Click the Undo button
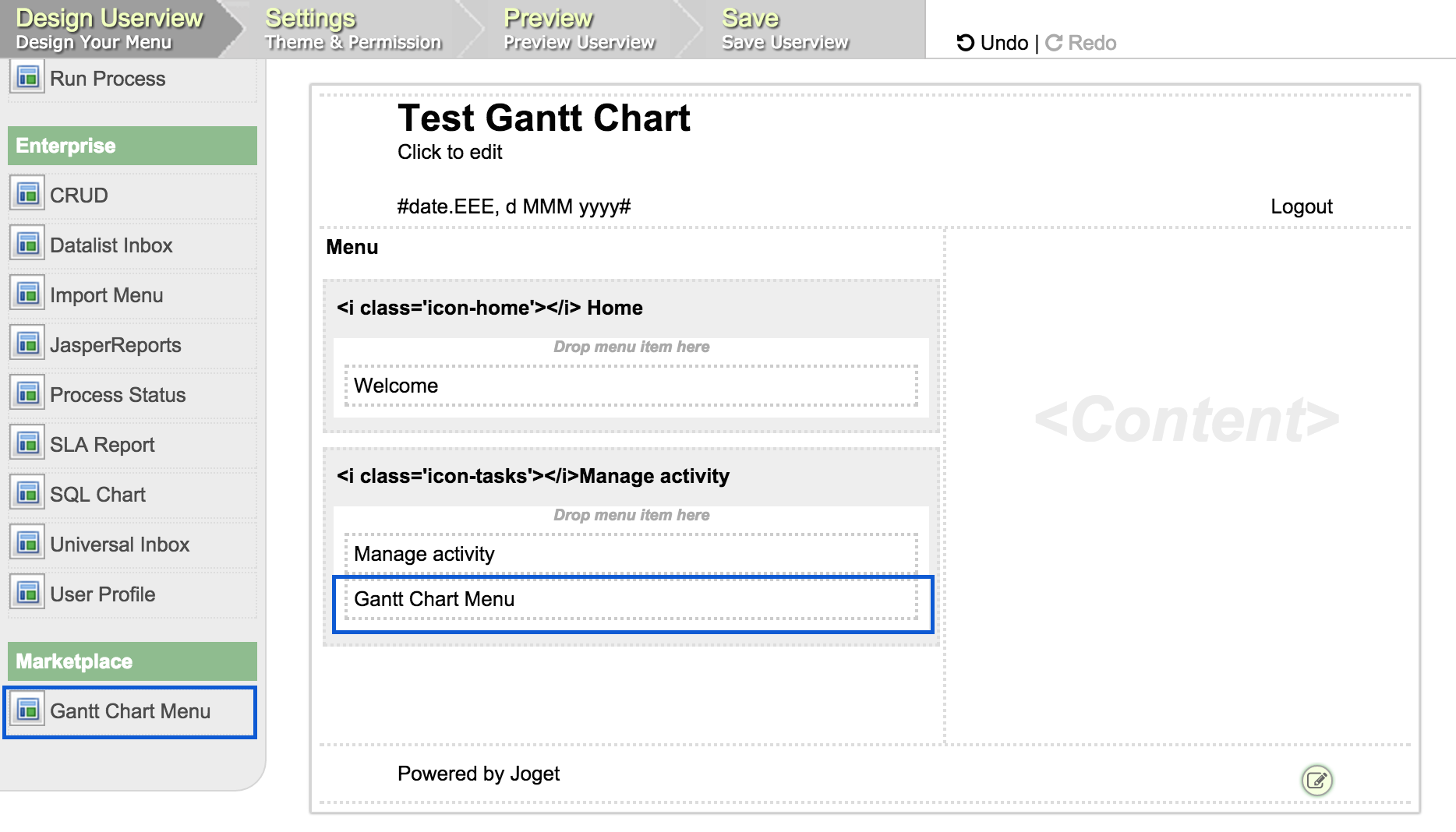This screenshot has height=832, width=1456. pos(992,43)
